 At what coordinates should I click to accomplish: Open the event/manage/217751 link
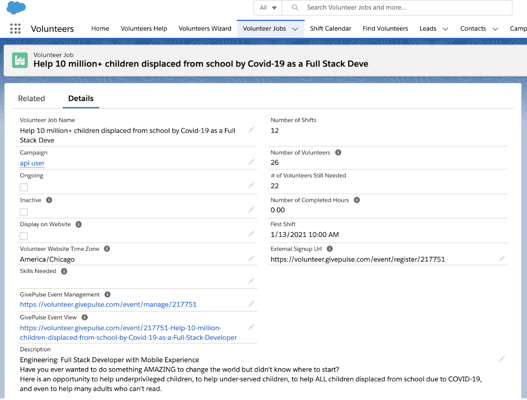(108, 305)
